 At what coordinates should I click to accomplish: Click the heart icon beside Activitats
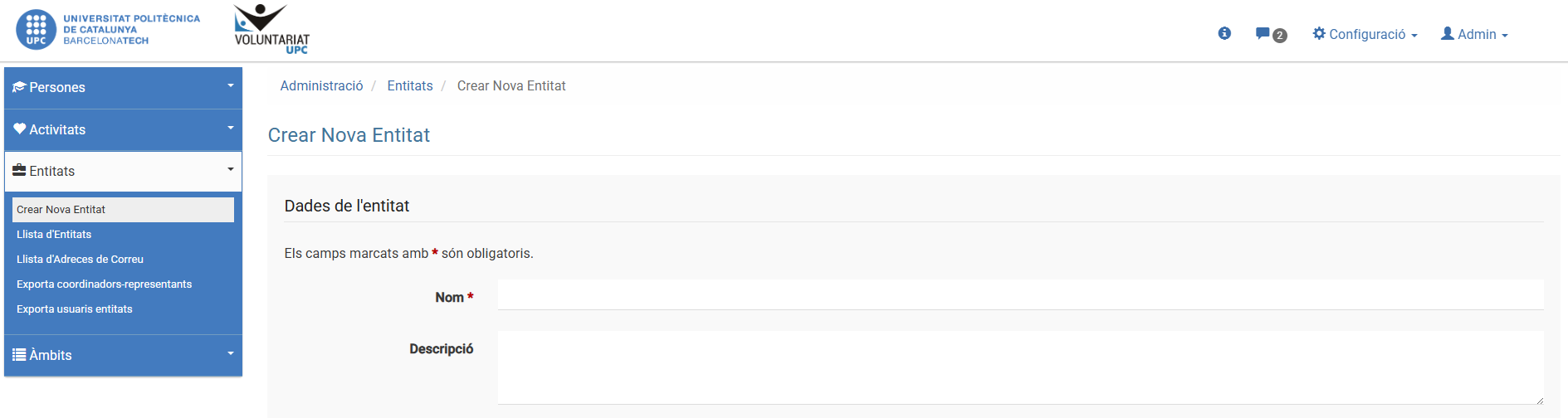[20, 129]
